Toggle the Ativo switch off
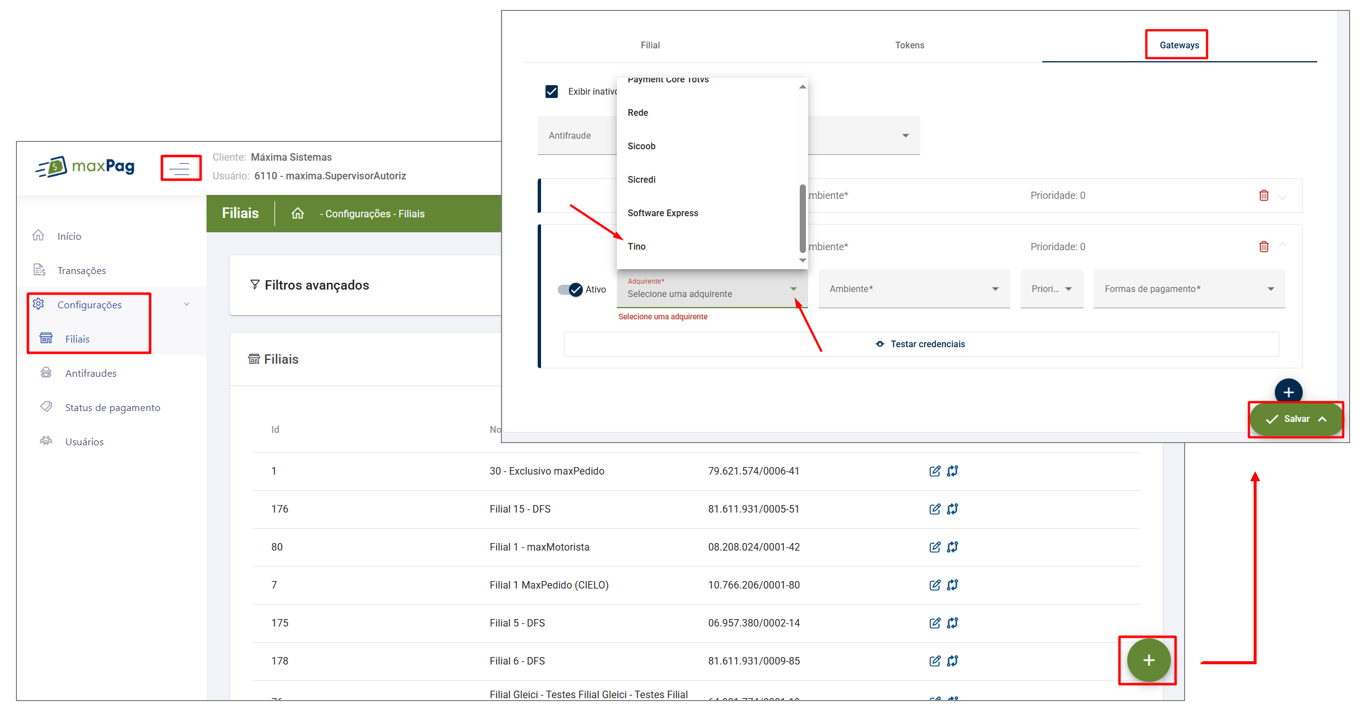This screenshot has width=1363, height=716. click(x=570, y=290)
